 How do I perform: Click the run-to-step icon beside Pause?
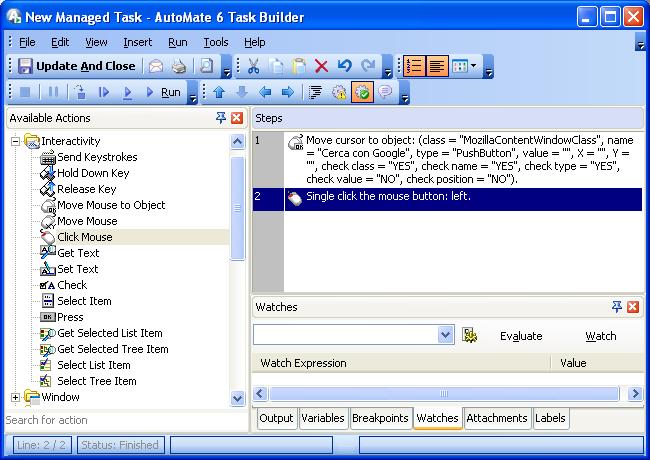(x=104, y=92)
